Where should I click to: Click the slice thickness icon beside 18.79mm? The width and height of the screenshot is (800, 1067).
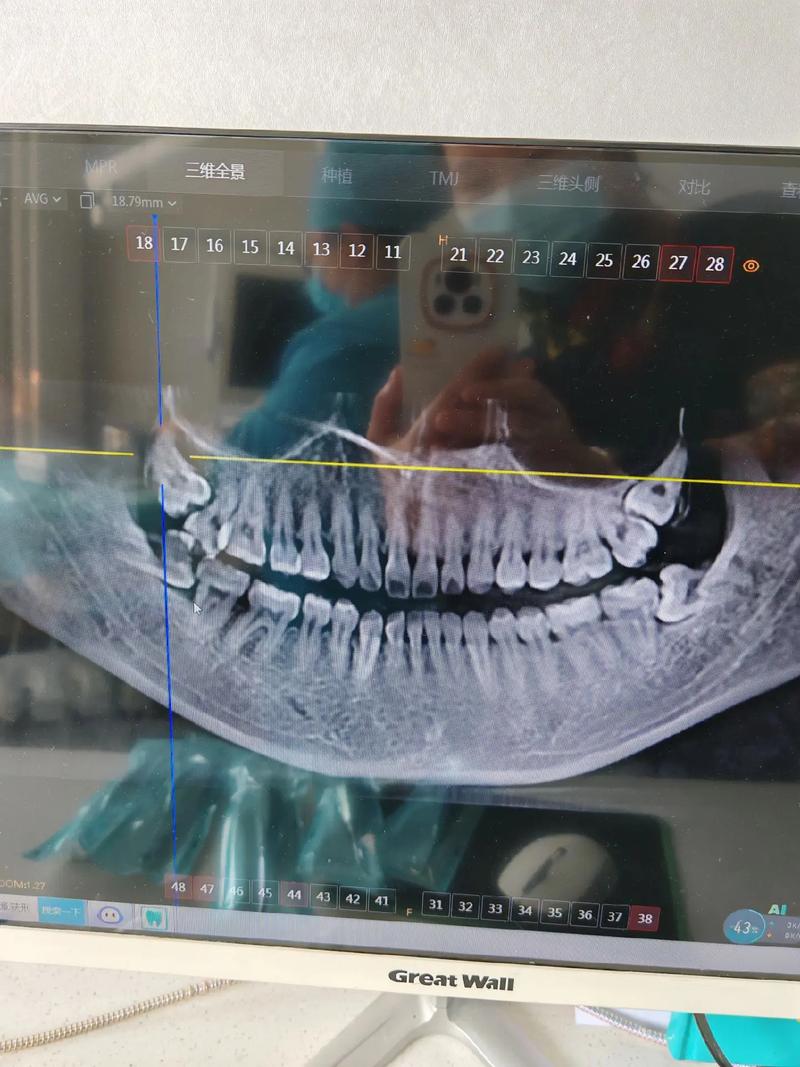(88, 201)
